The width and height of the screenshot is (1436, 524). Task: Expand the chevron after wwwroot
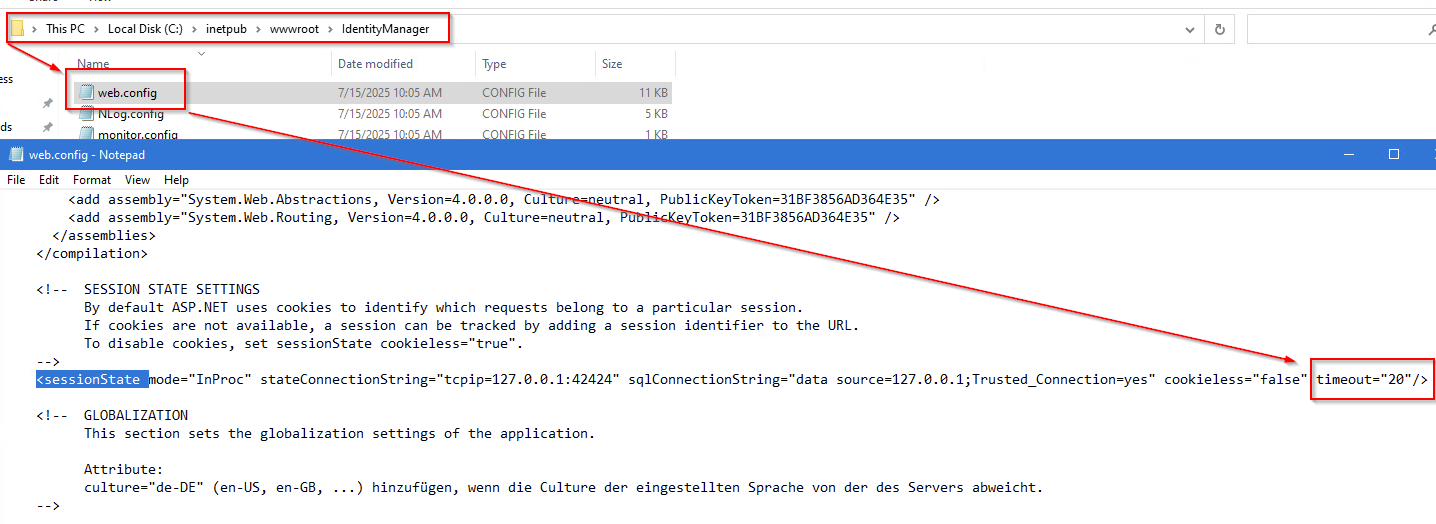330,29
